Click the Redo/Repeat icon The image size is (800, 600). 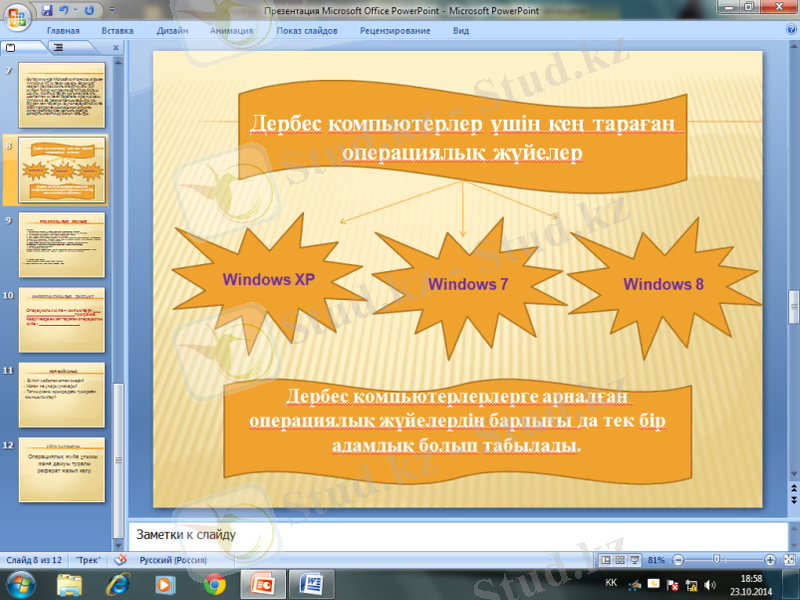click(89, 11)
